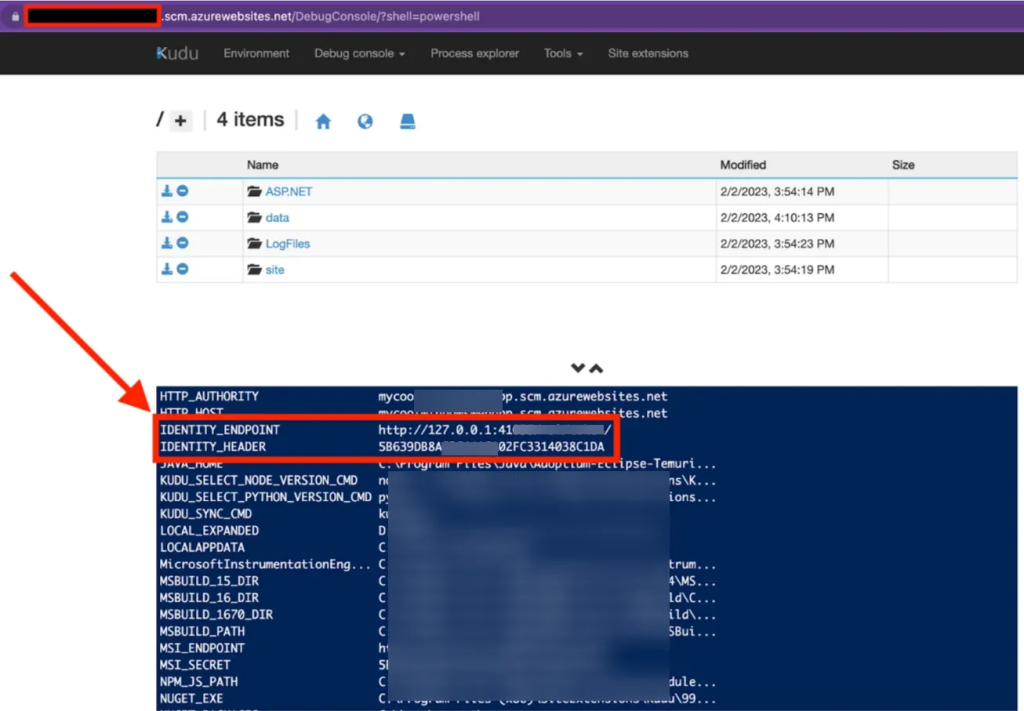Go to Site extensions
Image resolution: width=1024 pixels, height=711 pixels.
click(648, 53)
